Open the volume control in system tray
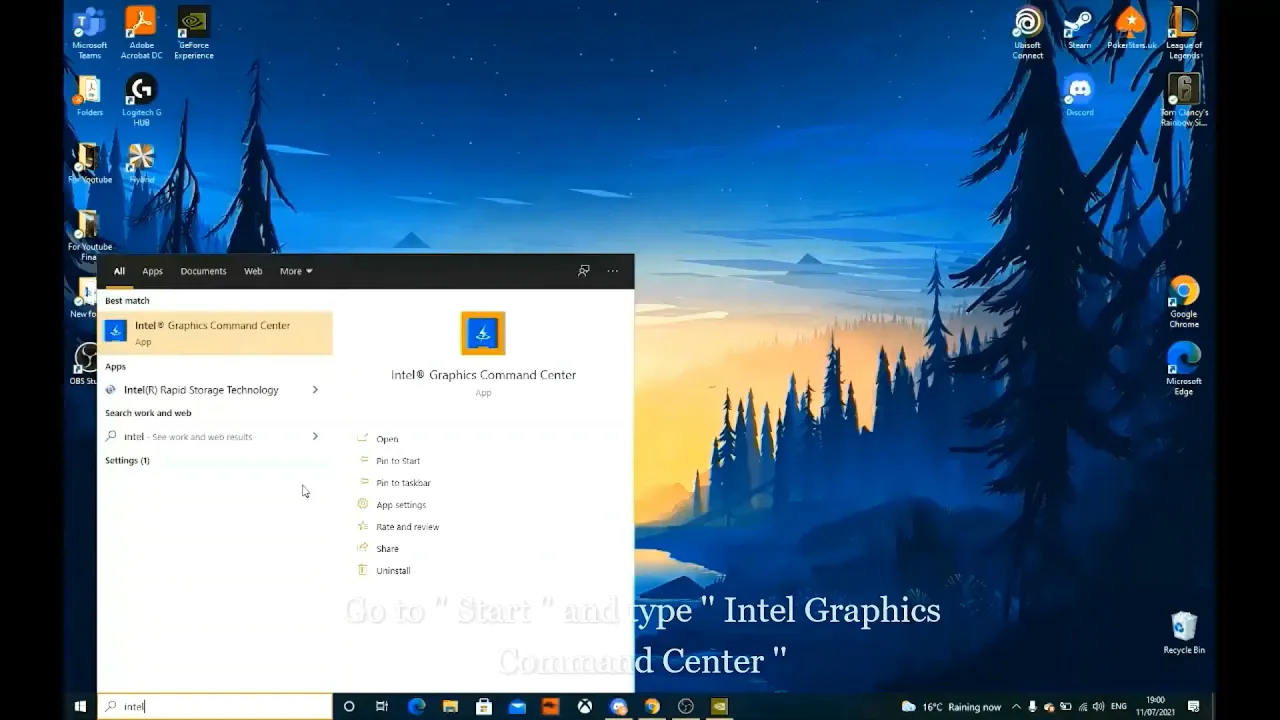Screen dimensions: 1280x720 (x=1098, y=706)
